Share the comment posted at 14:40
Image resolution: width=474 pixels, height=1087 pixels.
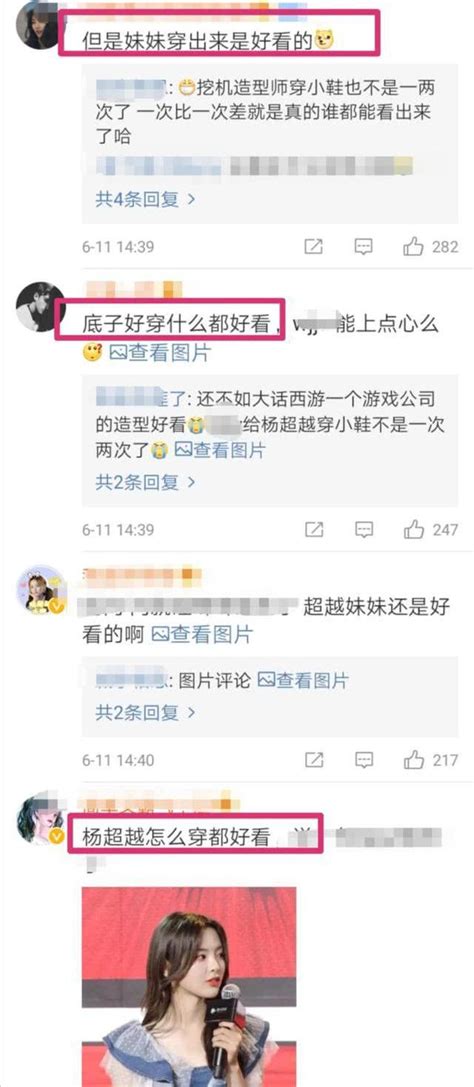(314, 760)
